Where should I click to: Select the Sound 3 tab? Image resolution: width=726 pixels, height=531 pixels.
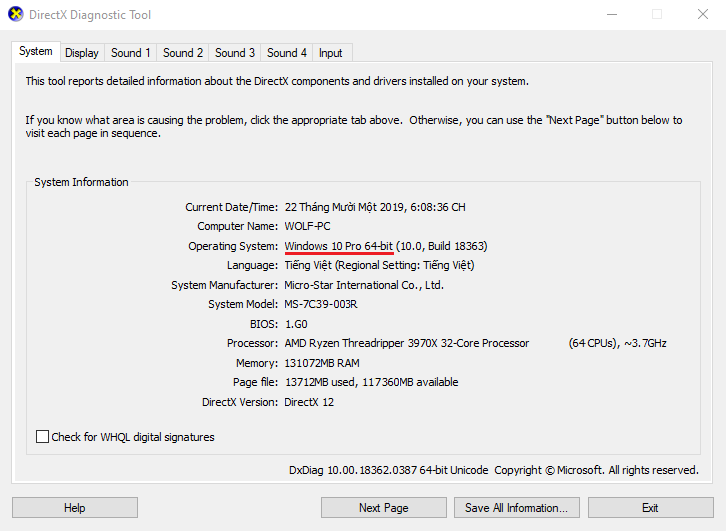point(235,53)
